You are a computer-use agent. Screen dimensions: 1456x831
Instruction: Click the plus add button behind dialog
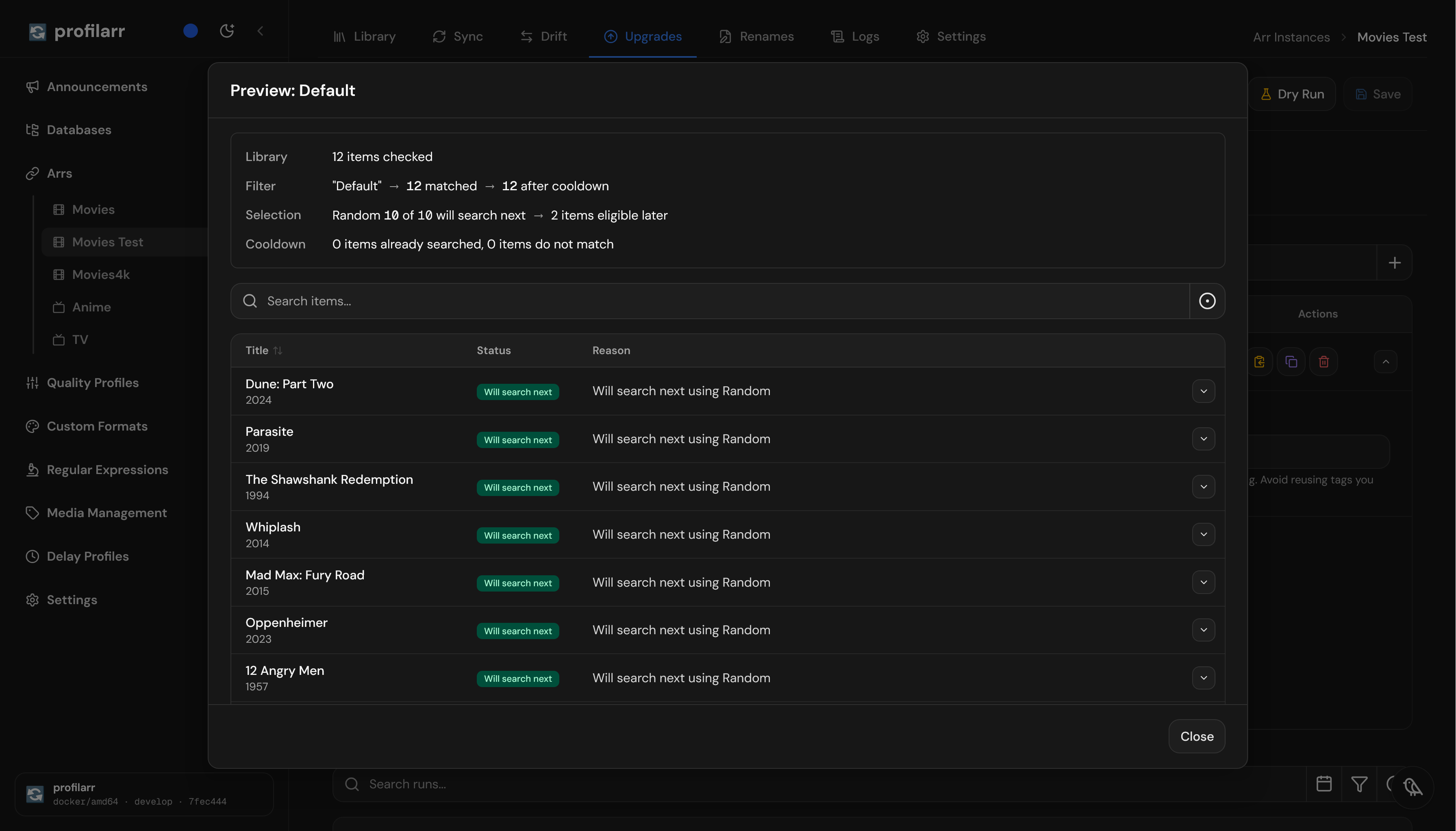pyautogui.click(x=1394, y=263)
